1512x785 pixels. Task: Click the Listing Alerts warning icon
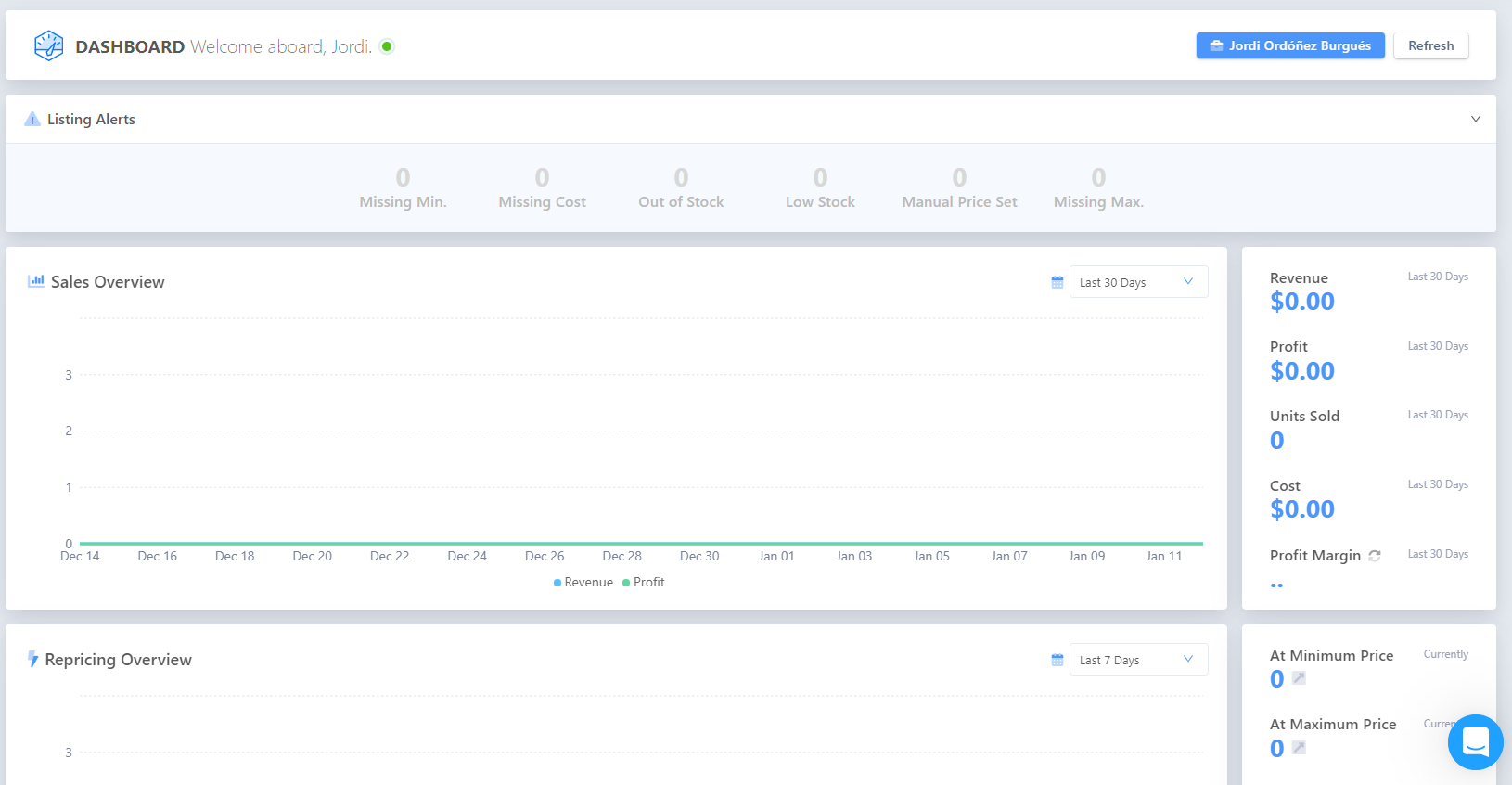(32, 119)
